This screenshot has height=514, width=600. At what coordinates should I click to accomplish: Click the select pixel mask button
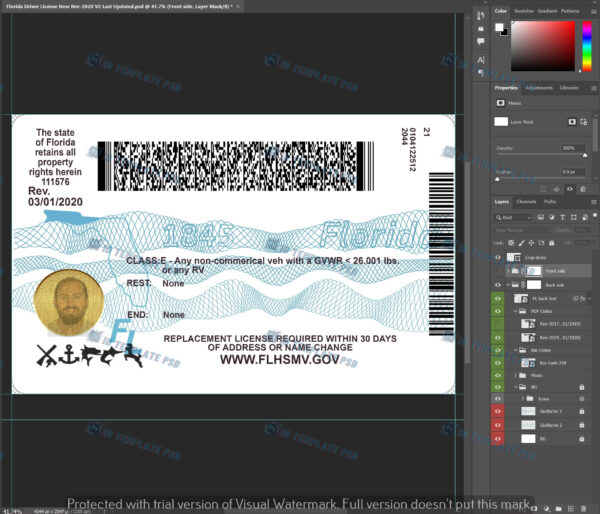click(x=572, y=122)
